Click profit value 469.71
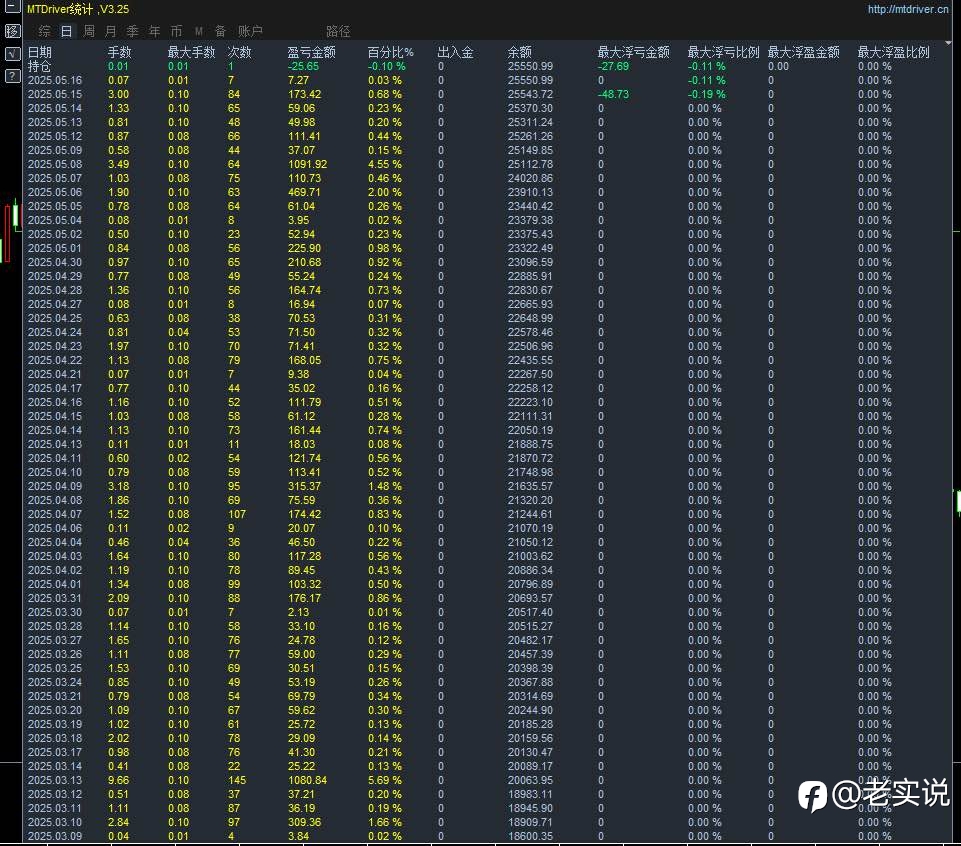This screenshot has height=846, width=961. pos(305,192)
